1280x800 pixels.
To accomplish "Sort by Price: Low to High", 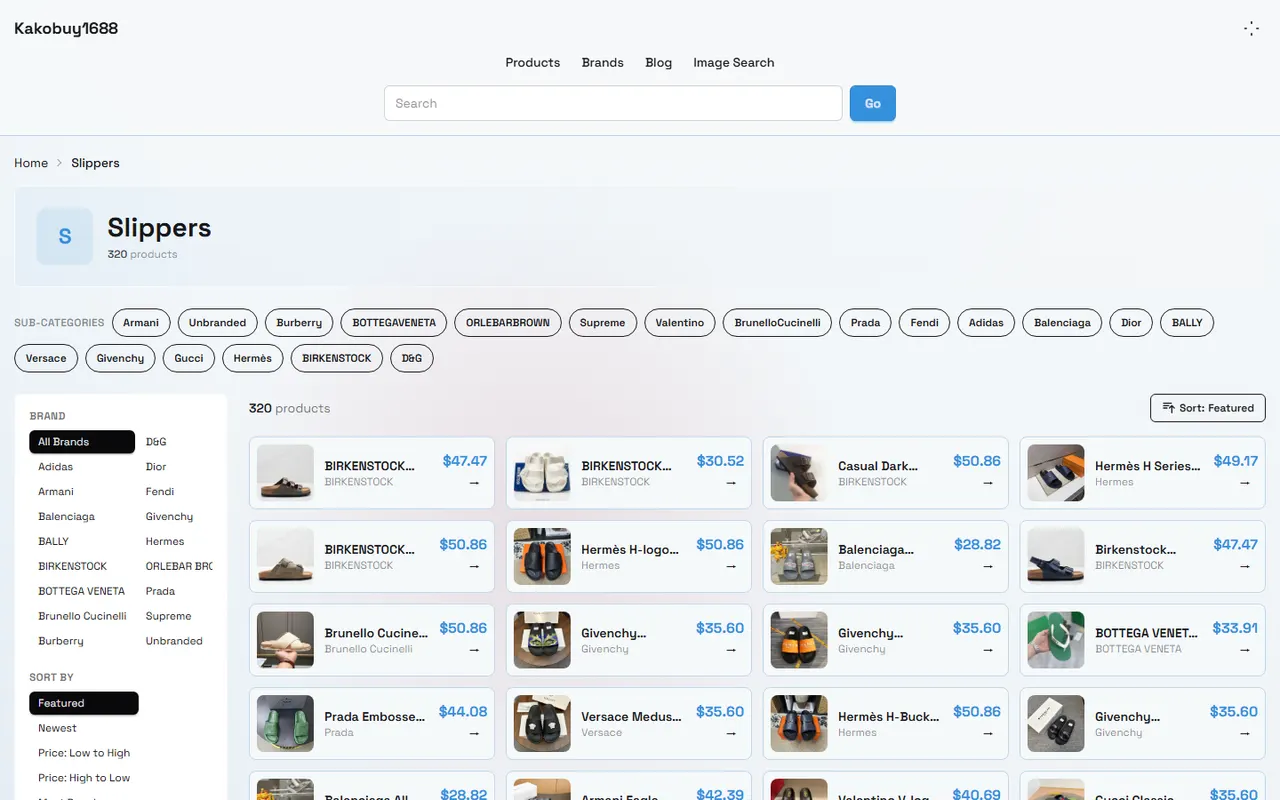I will click(x=84, y=753).
